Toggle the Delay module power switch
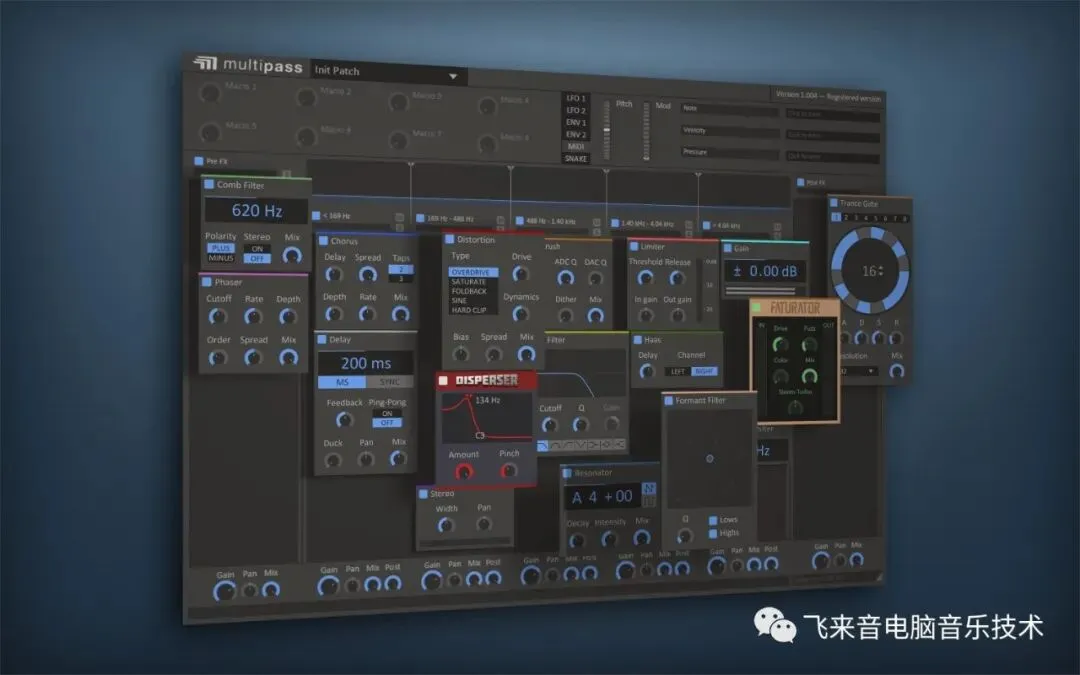Screen dimensions: 1080x675 click(x=322, y=339)
